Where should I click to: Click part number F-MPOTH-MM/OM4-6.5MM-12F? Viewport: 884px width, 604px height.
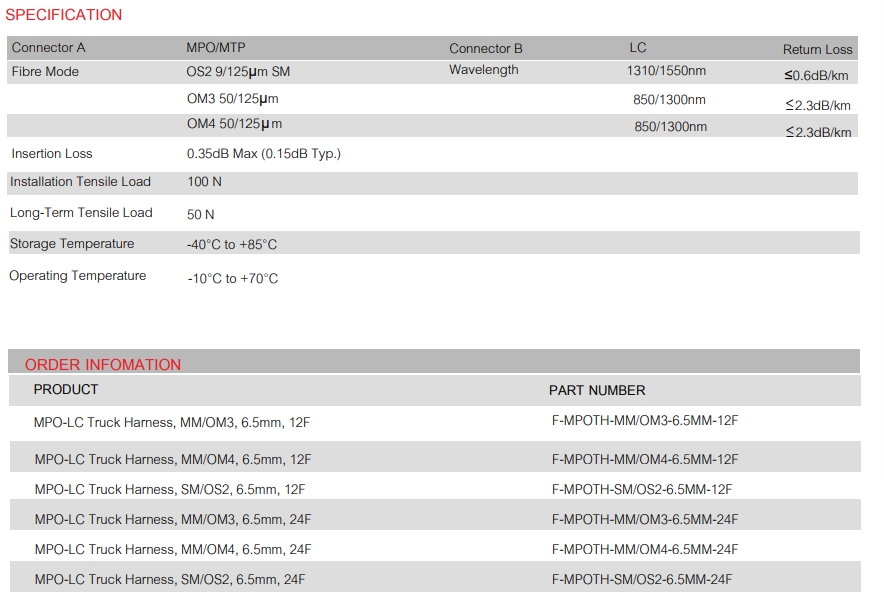tap(644, 460)
